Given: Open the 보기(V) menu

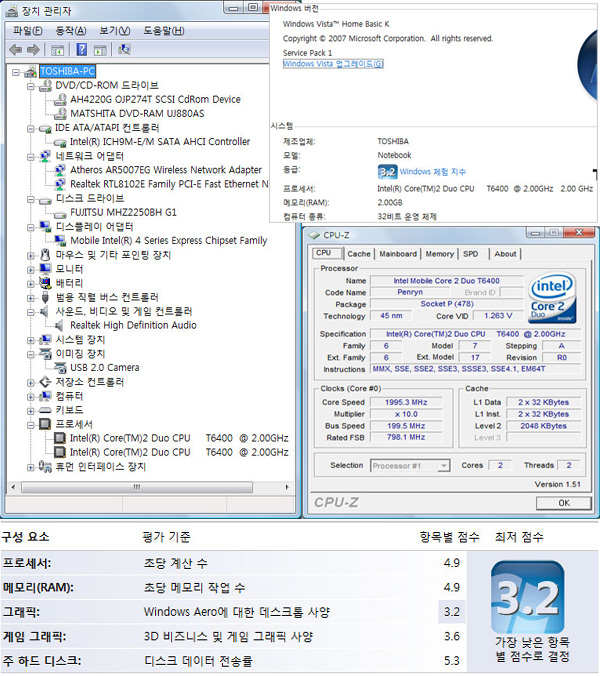Looking at the screenshot, I should [115, 31].
